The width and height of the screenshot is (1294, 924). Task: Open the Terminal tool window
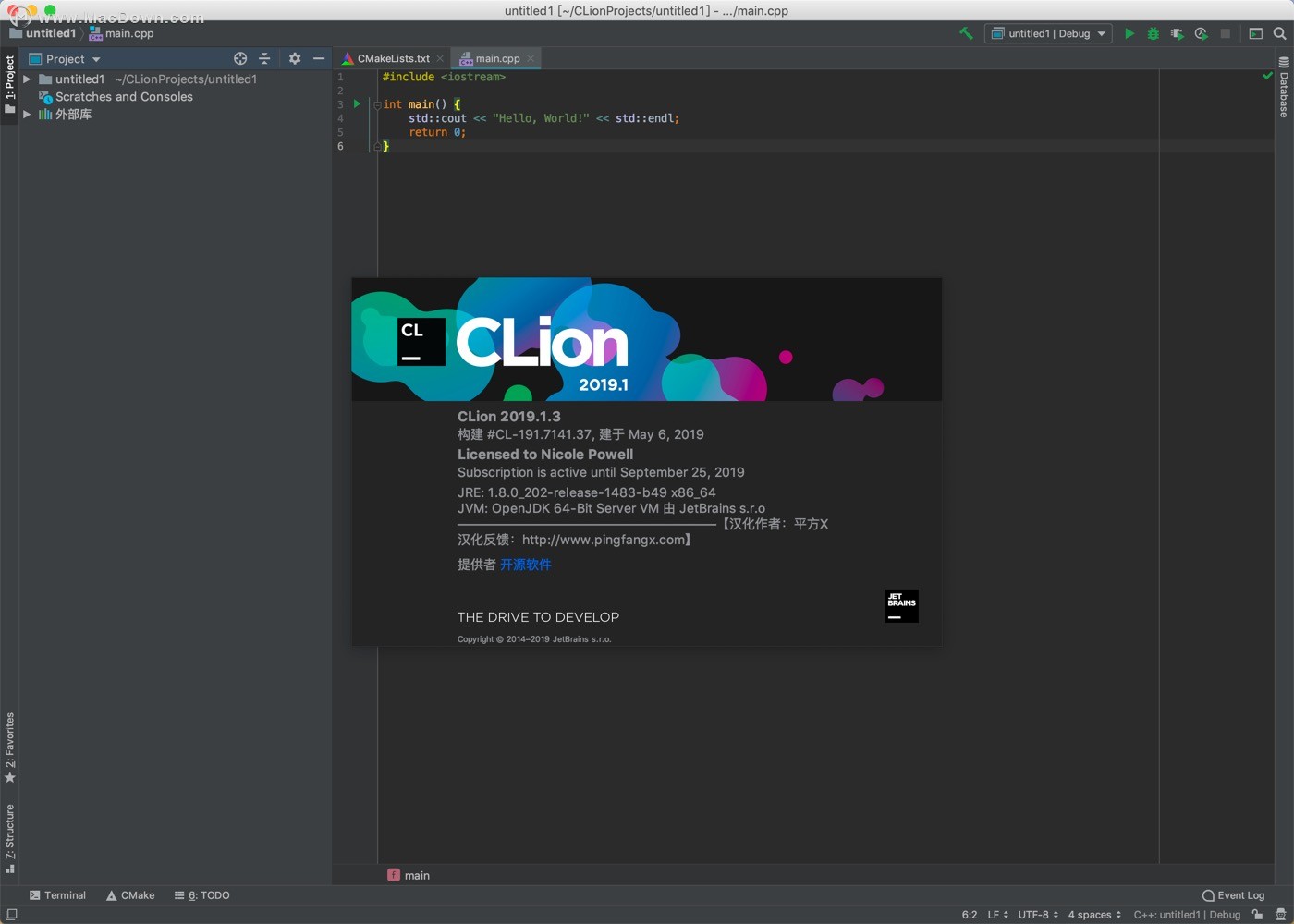[57, 895]
